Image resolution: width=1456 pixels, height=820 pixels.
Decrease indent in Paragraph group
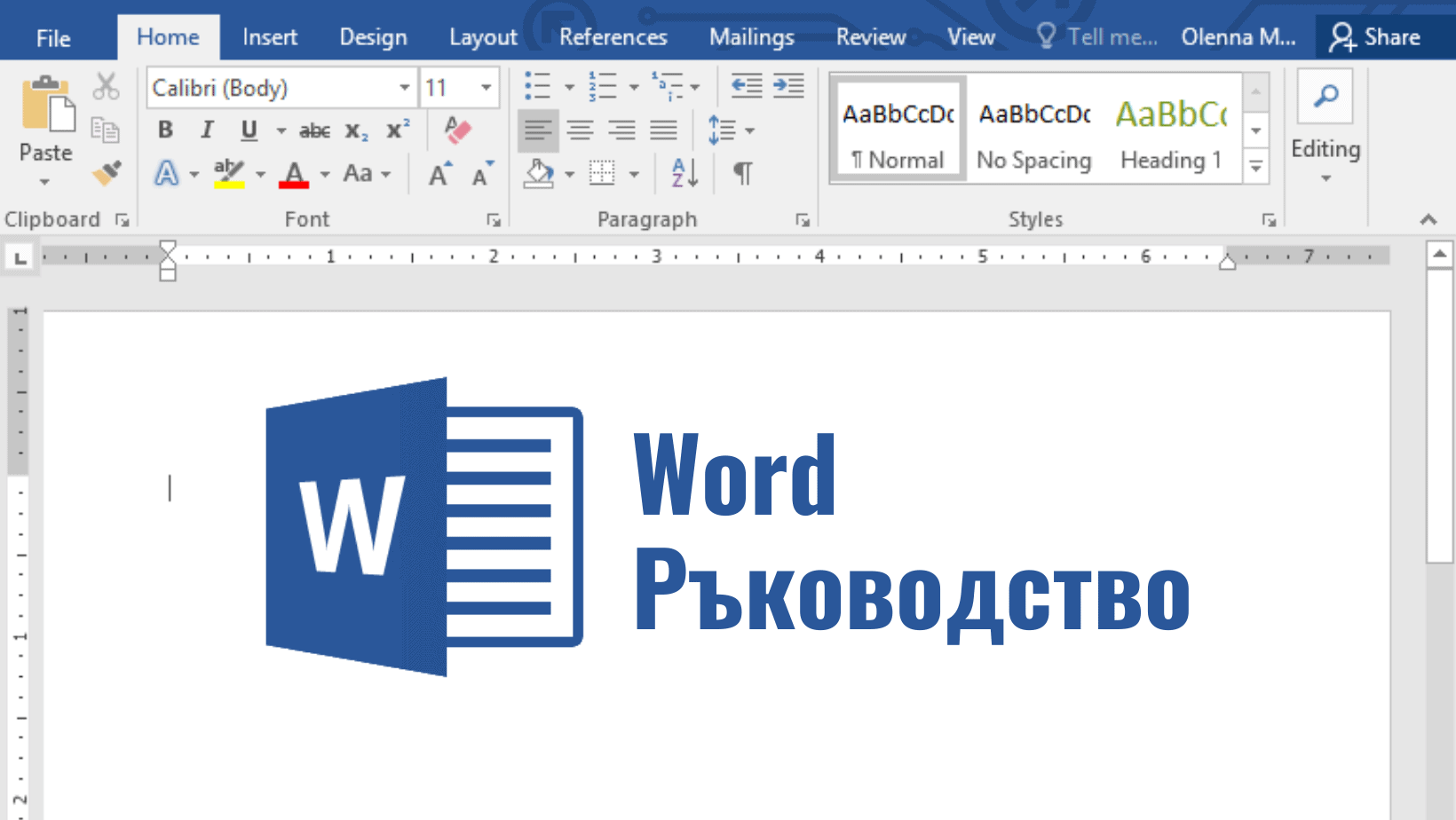click(747, 86)
